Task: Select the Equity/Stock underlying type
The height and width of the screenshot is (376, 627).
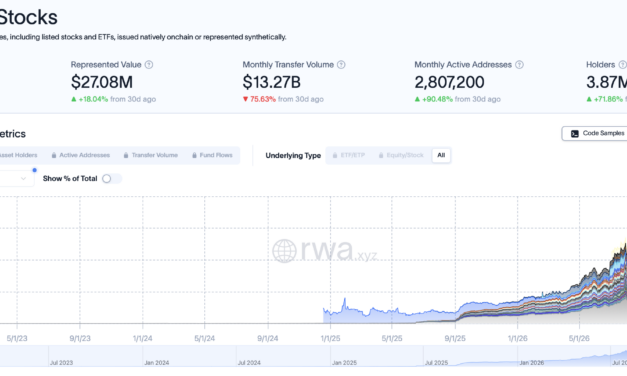Action: [x=401, y=155]
